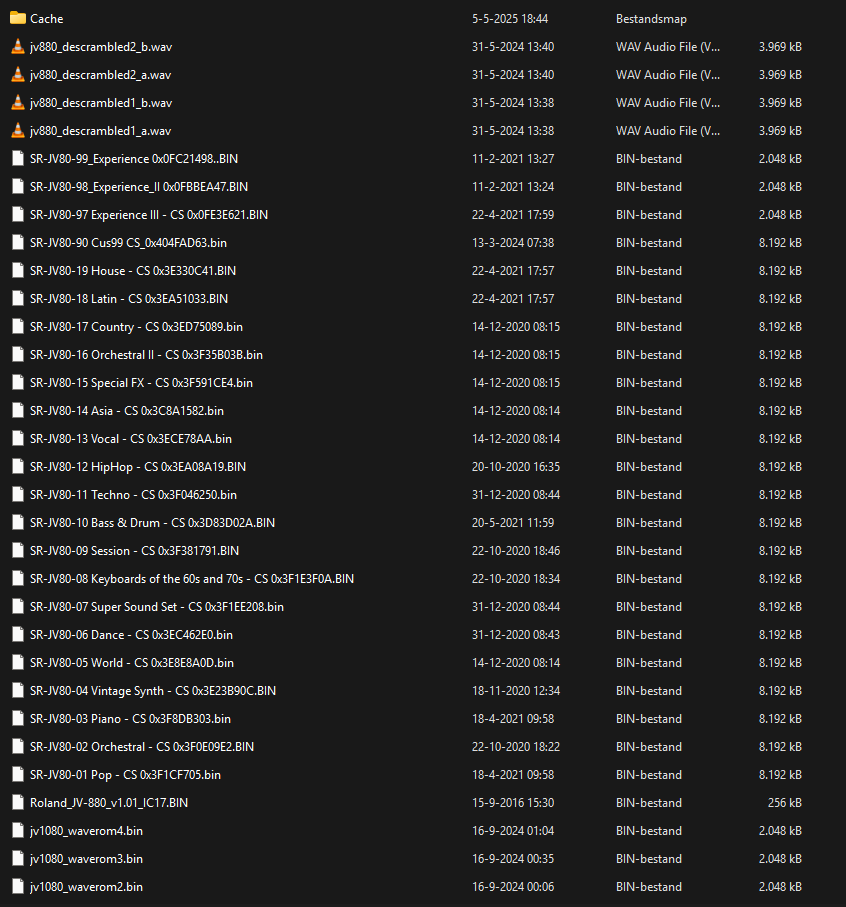Click the date '20-10-2020 16:35' of HipHop
Screen dimensions: 846x907
(x=516, y=467)
